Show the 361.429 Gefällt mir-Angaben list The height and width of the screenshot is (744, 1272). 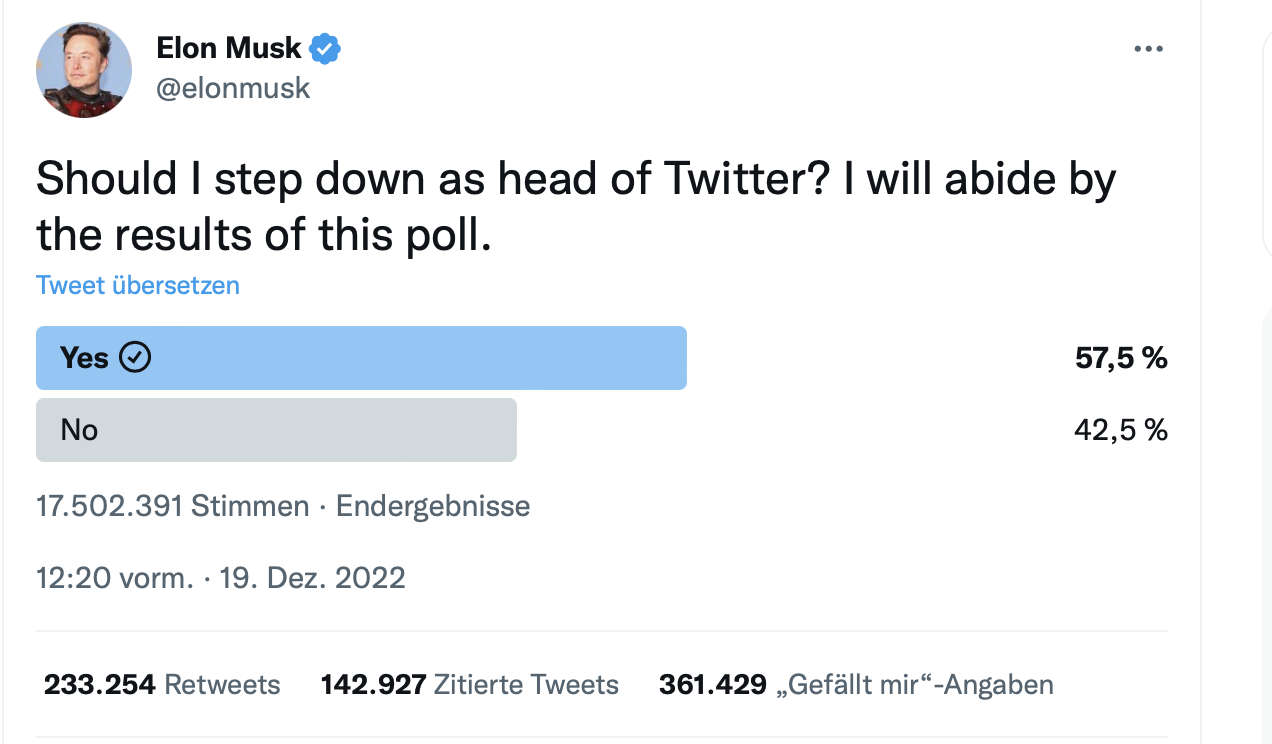pyautogui.click(x=856, y=685)
